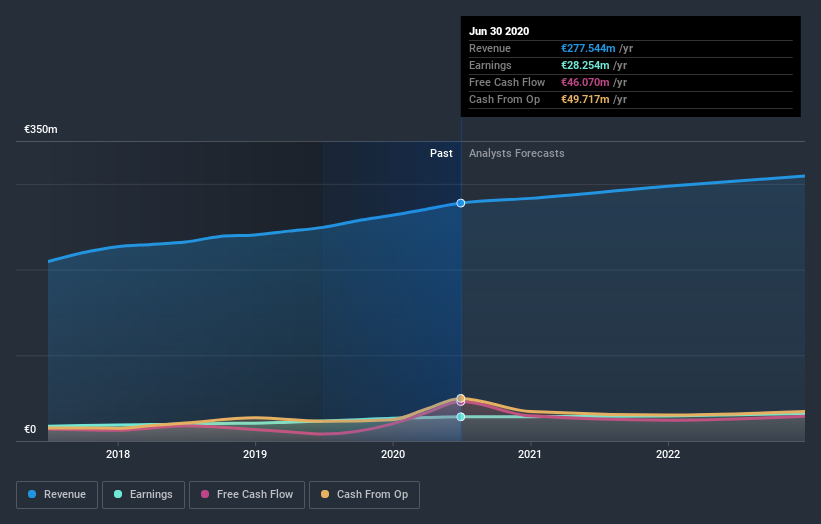This screenshot has width=821, height=524.
Task: Click the €49.717m cash from op value
Action: (x=585, y=99)
